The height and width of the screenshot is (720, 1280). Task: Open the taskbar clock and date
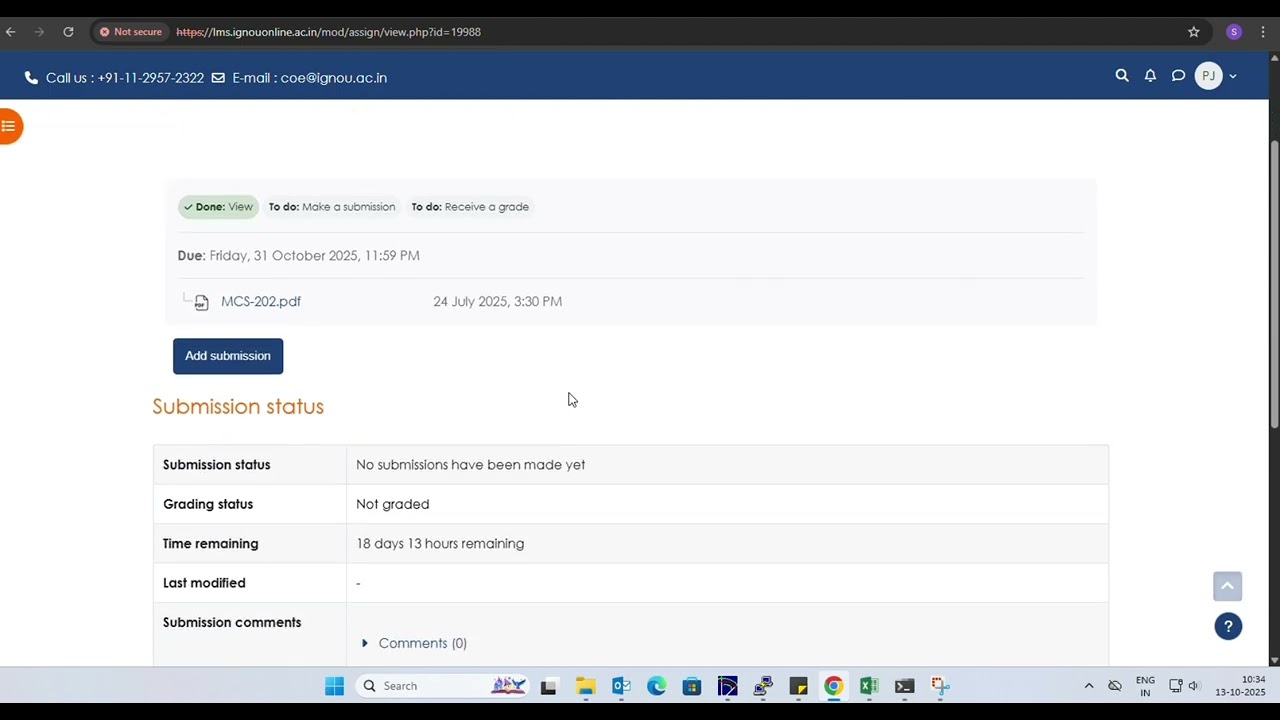pos(1240,686)
